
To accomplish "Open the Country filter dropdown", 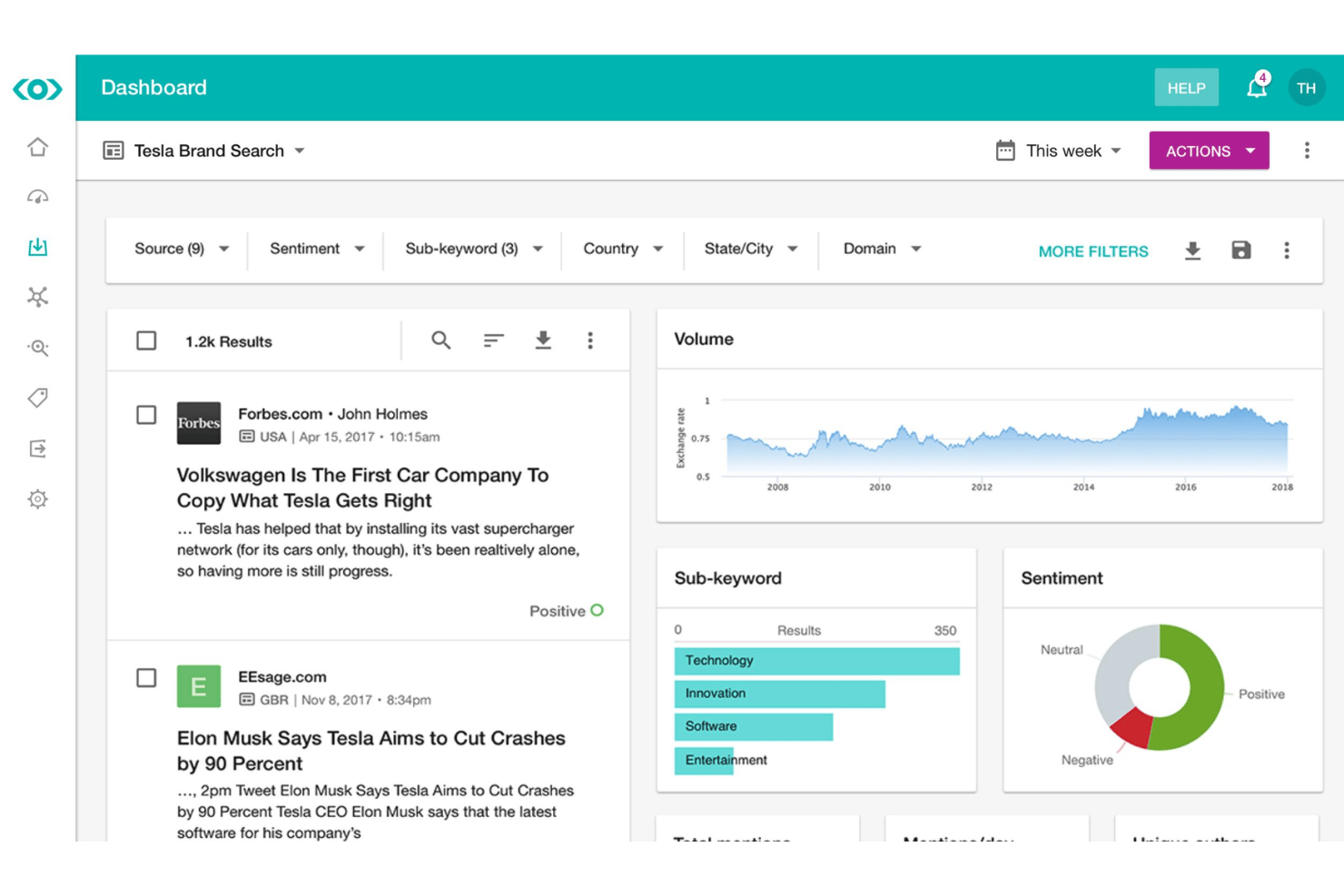I will pyautogui.click(x=623, y=249).
